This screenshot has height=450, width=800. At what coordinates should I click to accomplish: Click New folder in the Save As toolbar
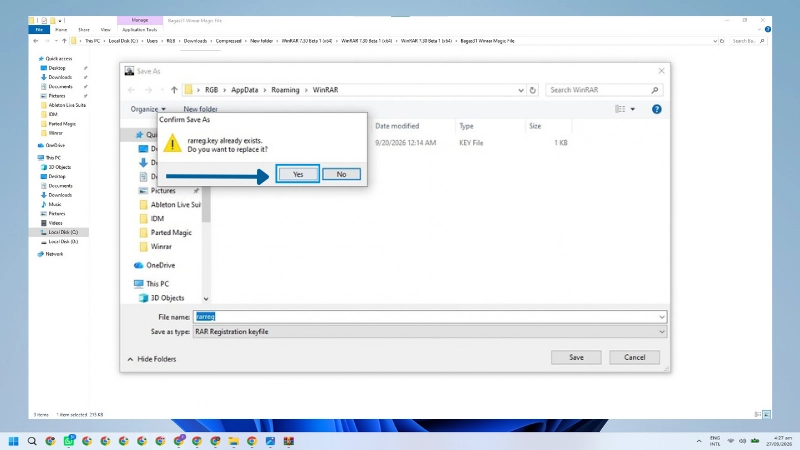point(200,109)
